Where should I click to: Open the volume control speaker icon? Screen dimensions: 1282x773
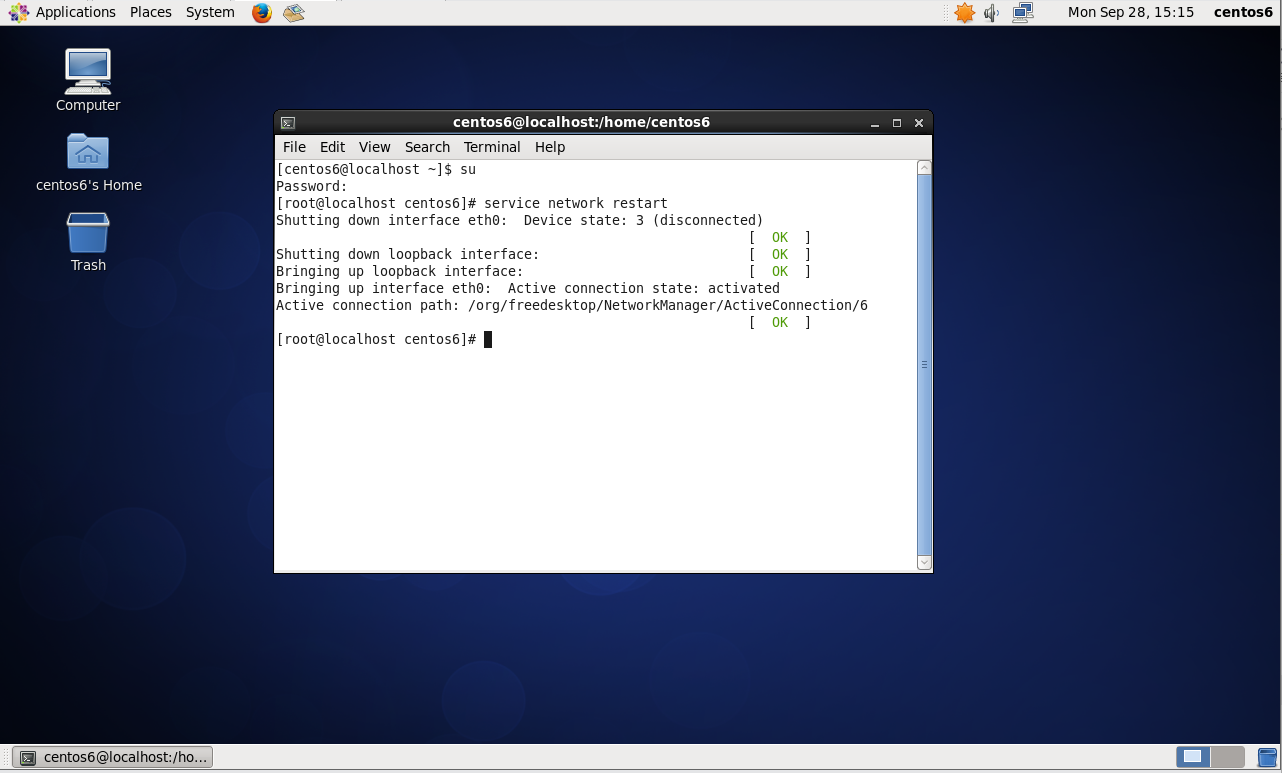pos(992,13)
